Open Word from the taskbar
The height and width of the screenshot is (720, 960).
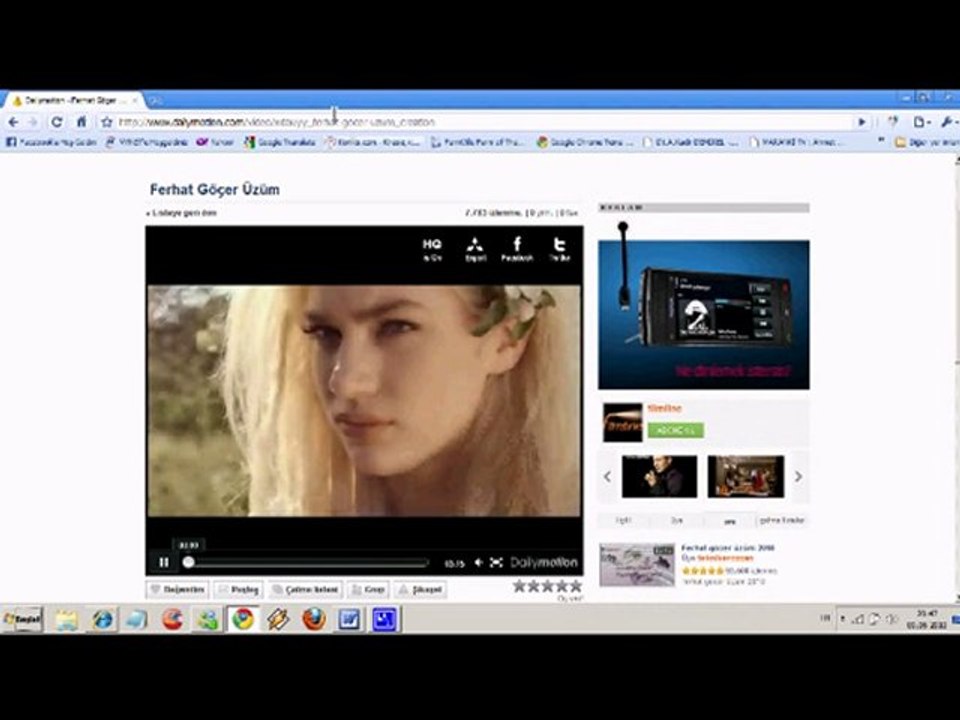pos(349,620)
